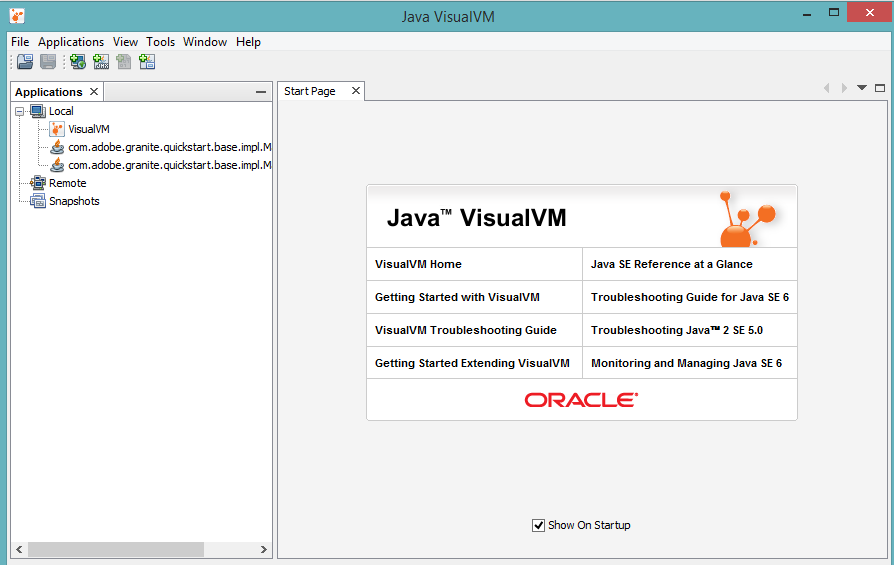Open the Help menu
The width and height of the screenshot is (894, 565).
(x=248, y=42)
